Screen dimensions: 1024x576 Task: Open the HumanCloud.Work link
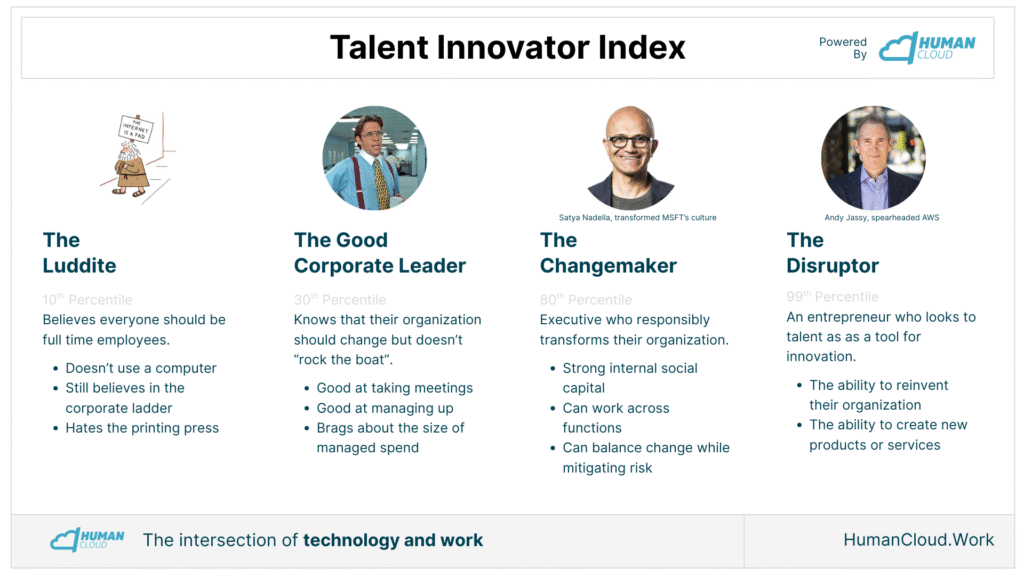click(918, 539)
